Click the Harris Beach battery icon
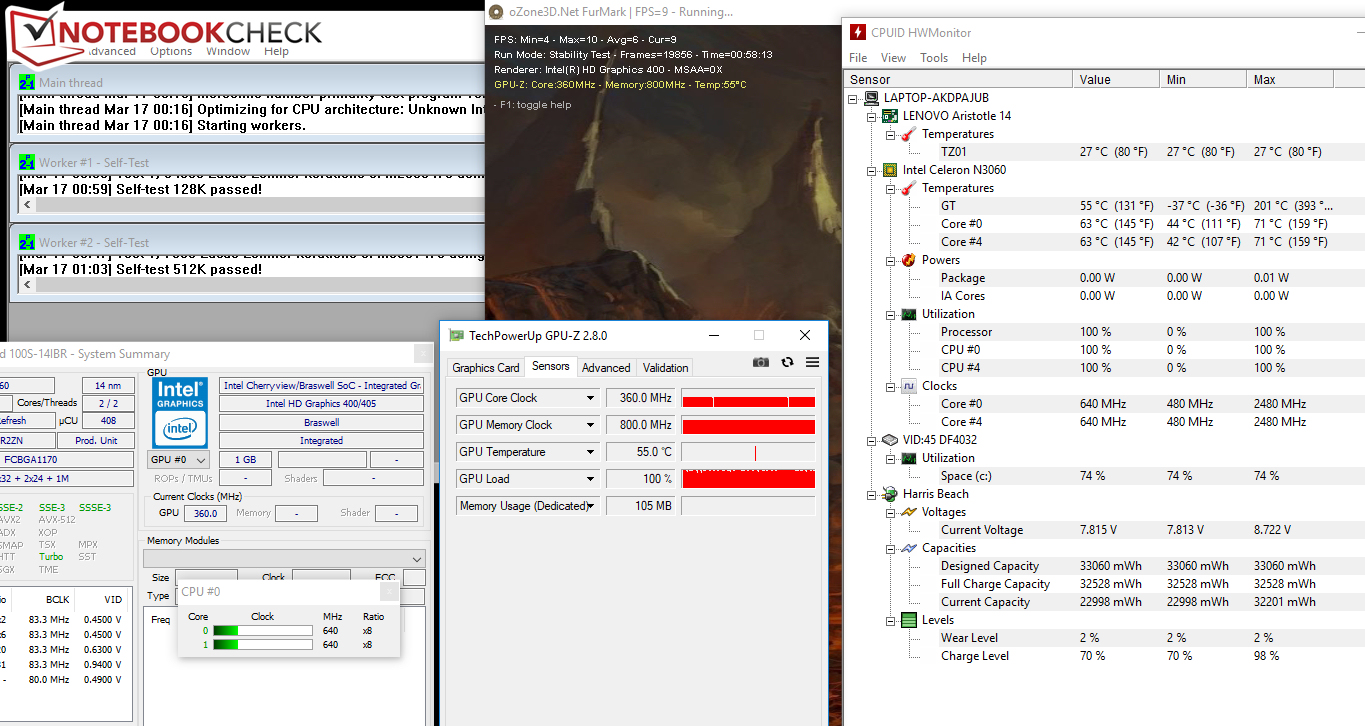This screenshot has width=1365, height=726. [890, 494]
